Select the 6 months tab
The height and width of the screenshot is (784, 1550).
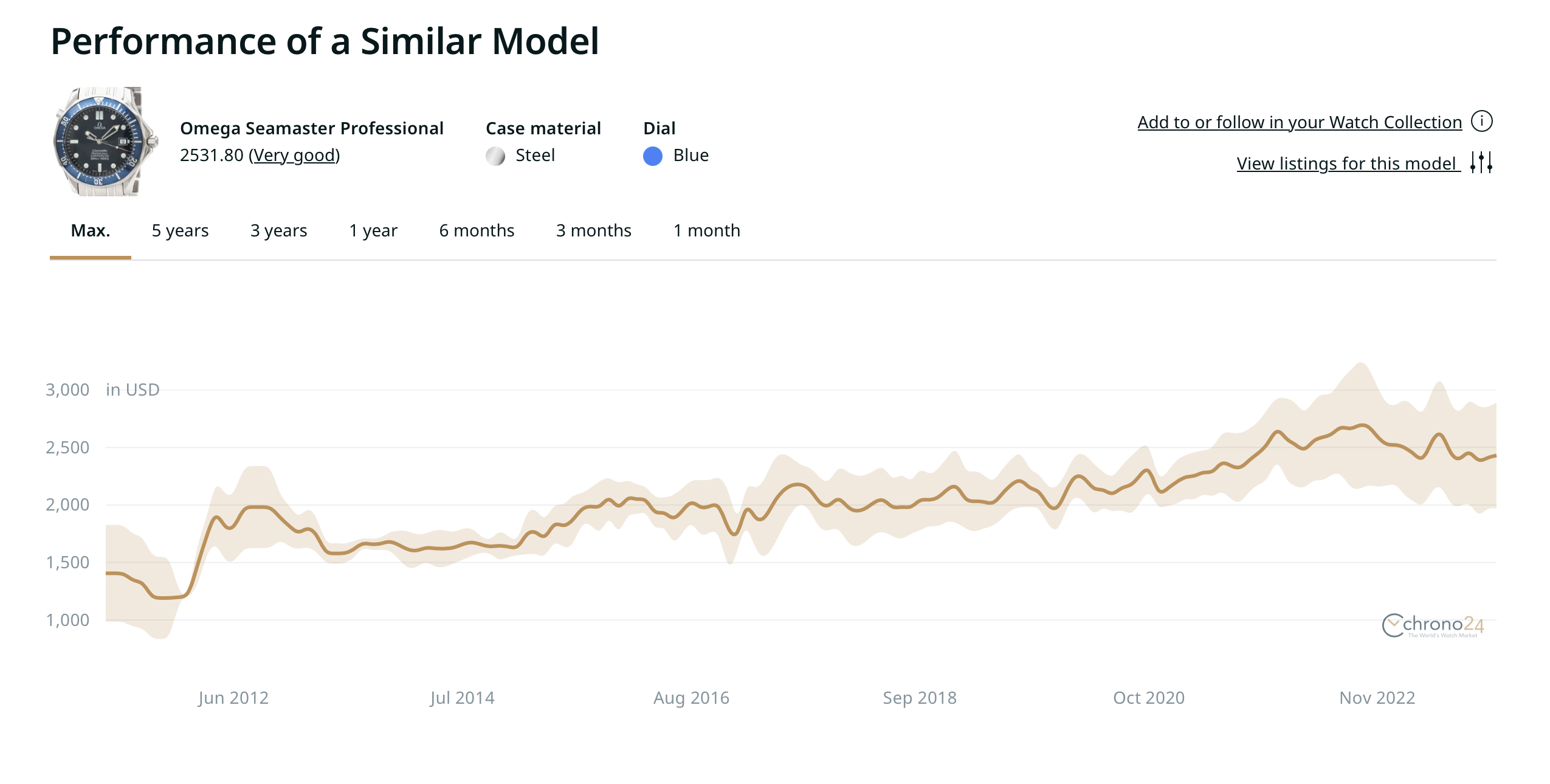[477, 231]
